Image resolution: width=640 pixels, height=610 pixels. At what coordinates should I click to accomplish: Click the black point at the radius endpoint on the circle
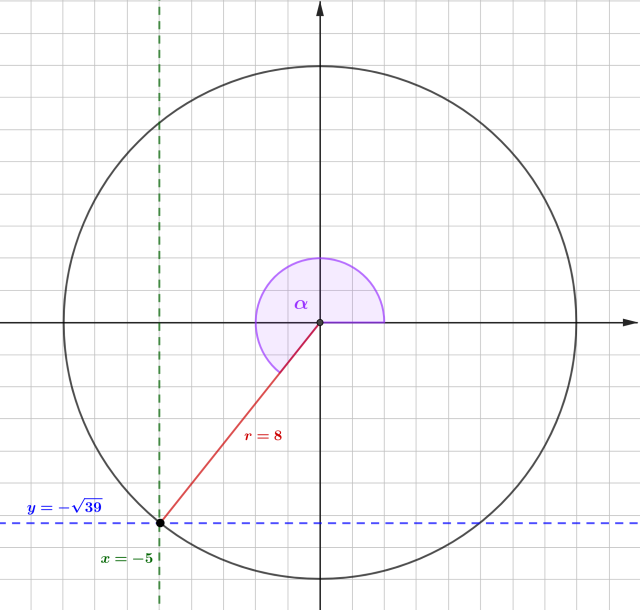pos(160,523)
